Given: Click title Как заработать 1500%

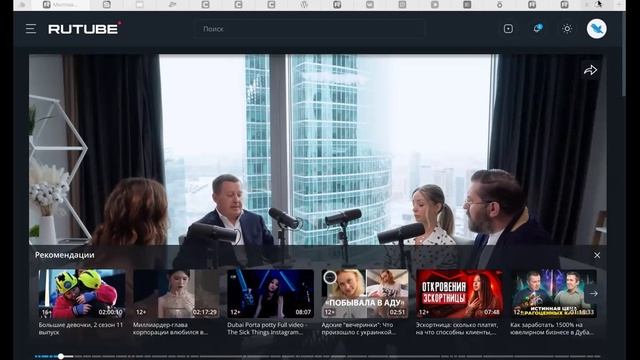Looking at the screenshot, I should click(552, 329).
